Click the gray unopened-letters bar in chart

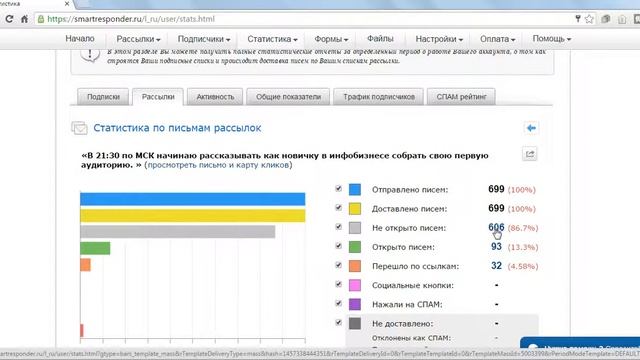coord(178,231)
